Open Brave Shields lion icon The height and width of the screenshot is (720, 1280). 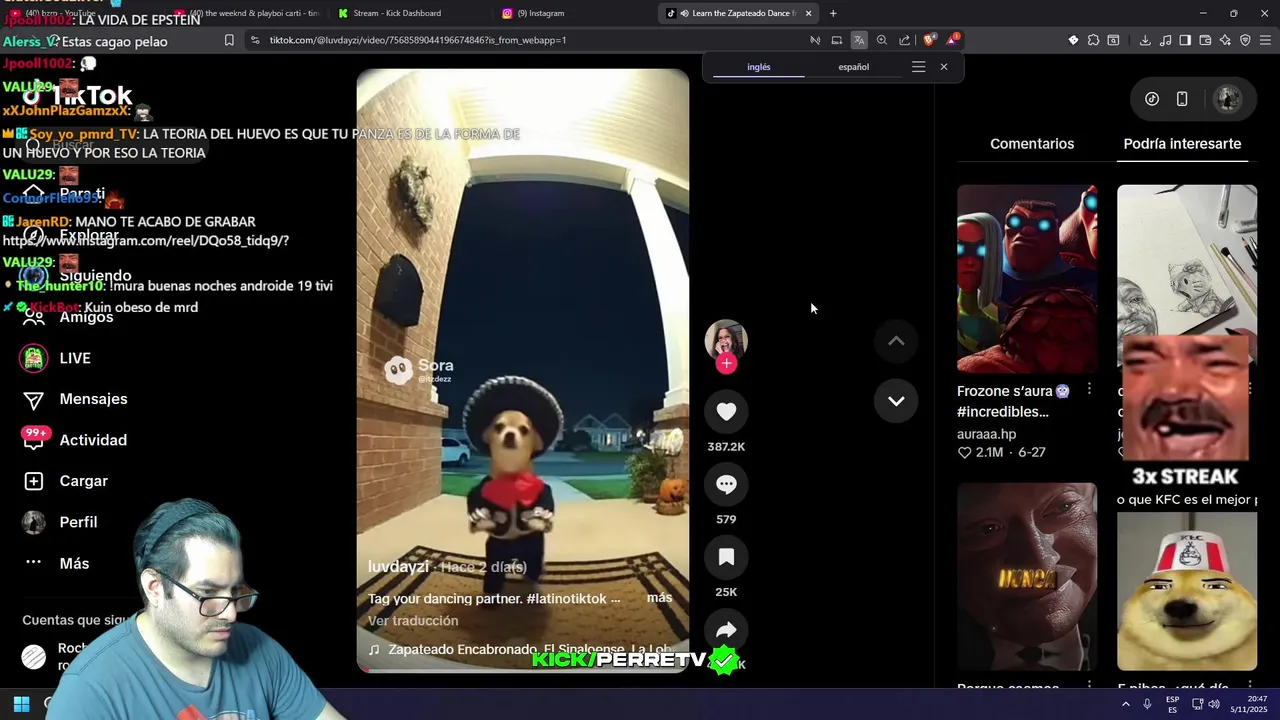929,40
